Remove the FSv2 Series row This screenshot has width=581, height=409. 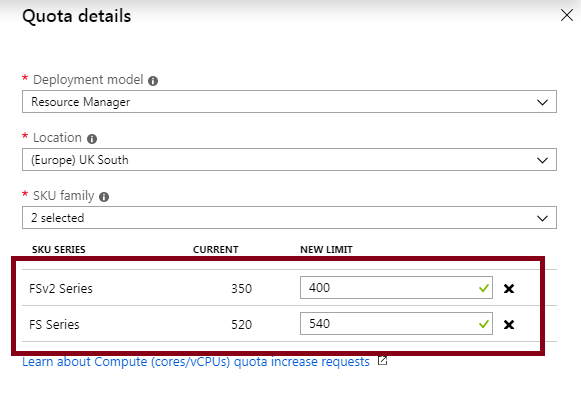[x=509, y=288]
